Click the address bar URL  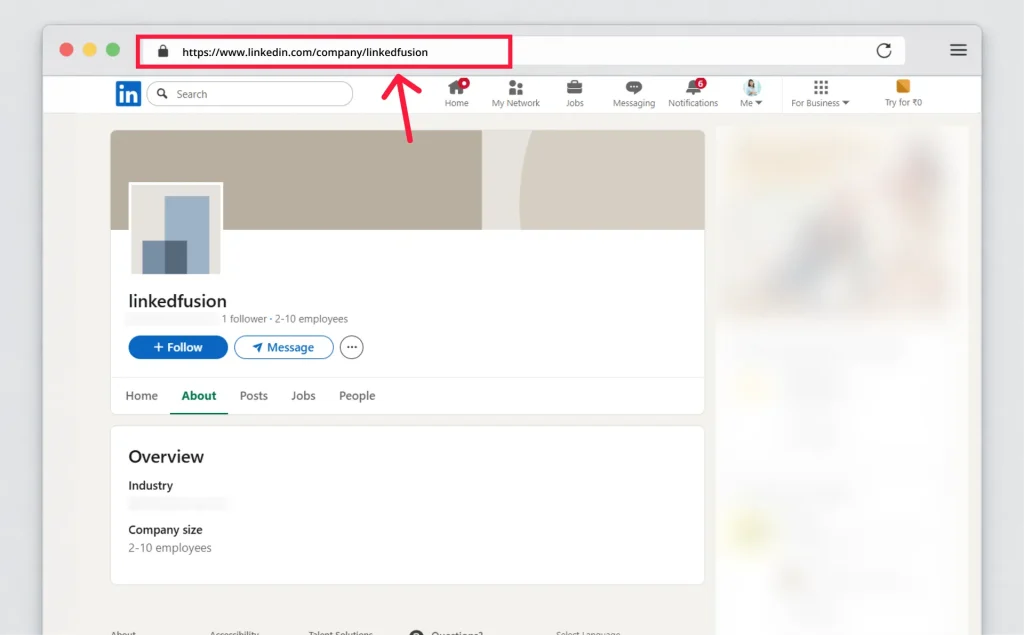click(x=304, y=52)
